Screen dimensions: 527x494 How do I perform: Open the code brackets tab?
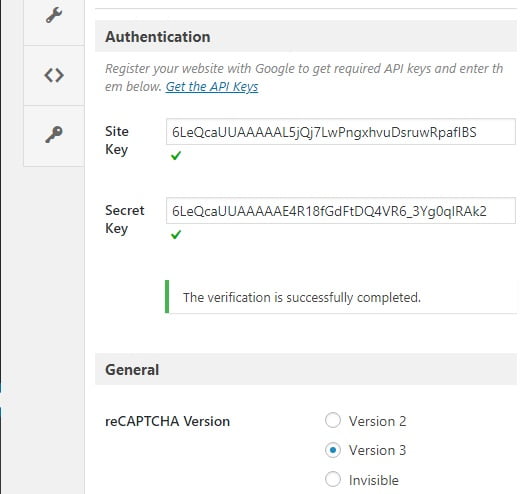coord(54,75)
